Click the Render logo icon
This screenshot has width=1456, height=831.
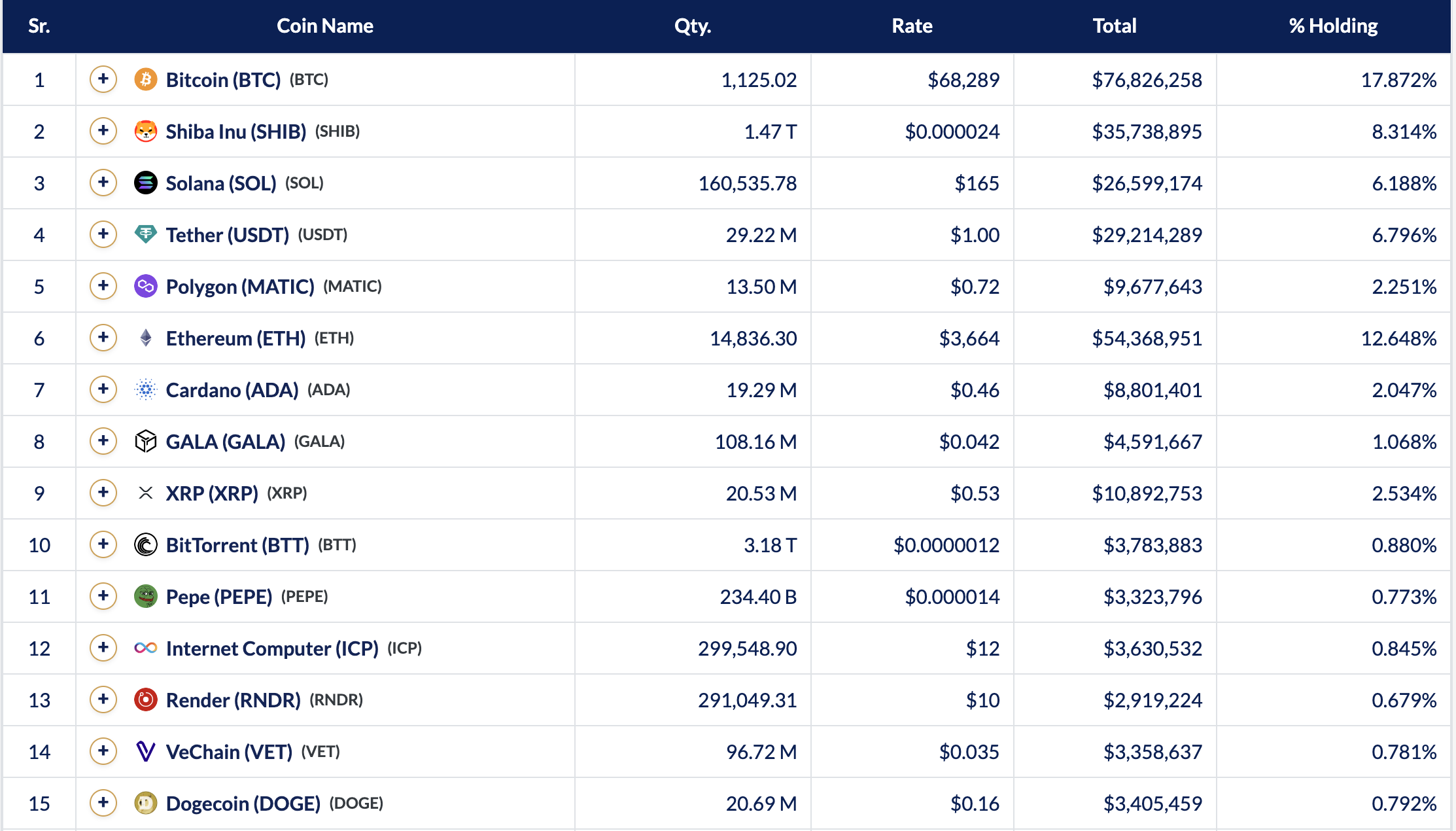coord(146,699)
